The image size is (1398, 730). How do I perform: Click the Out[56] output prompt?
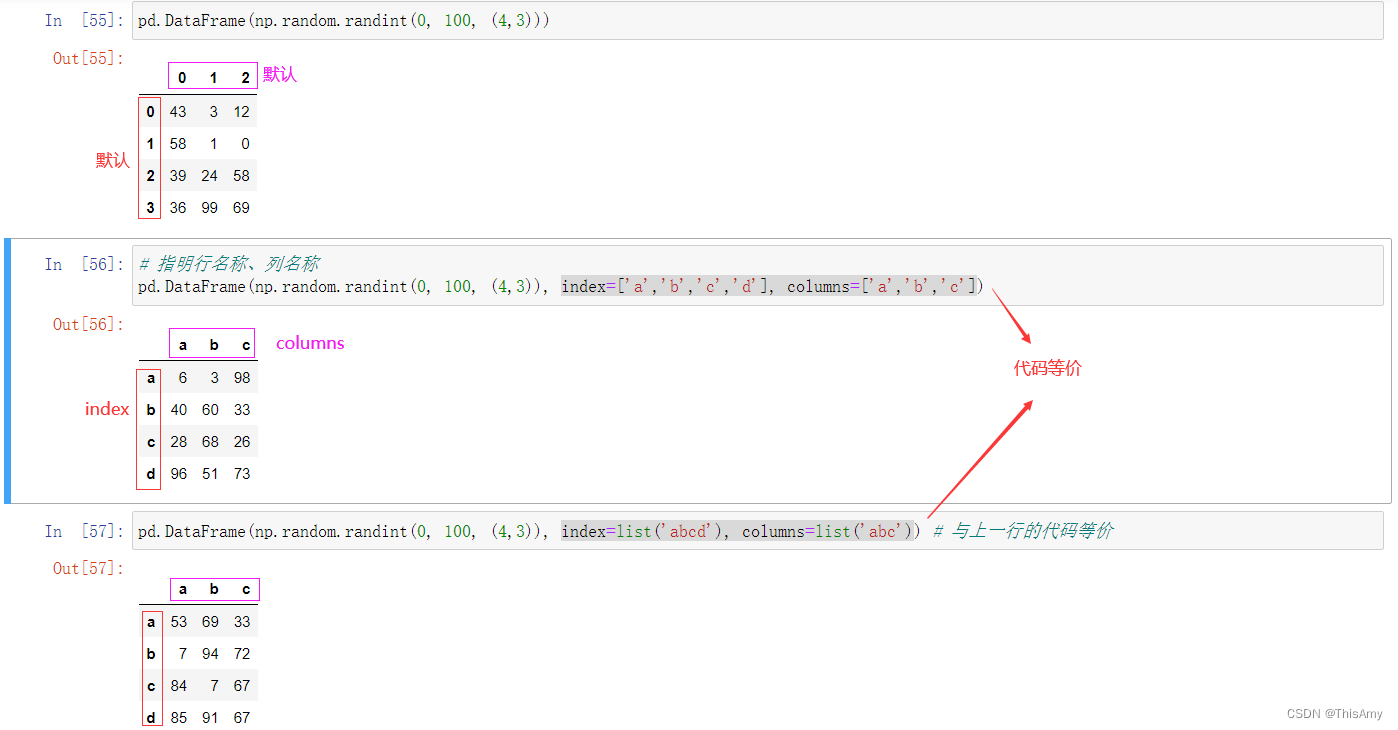(88, 324)
